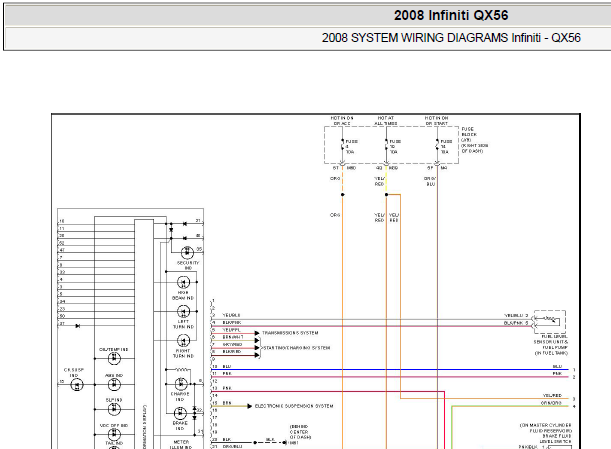The height and width of the screenshot is (449, 611).
Task: Click the 'LEFT TURN IND' label
Action: 183,324
